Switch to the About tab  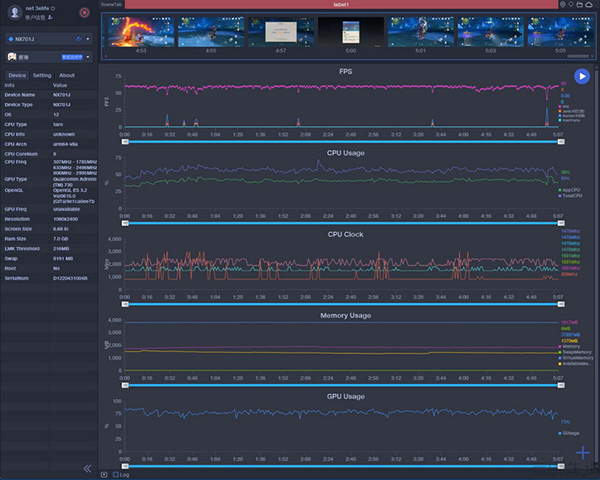pos(66,75)
